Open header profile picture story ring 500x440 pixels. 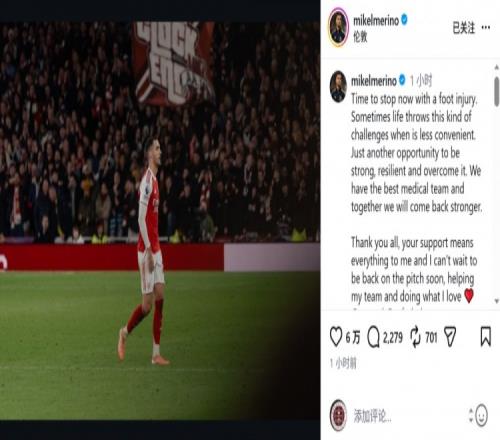[x=338, y=27]
